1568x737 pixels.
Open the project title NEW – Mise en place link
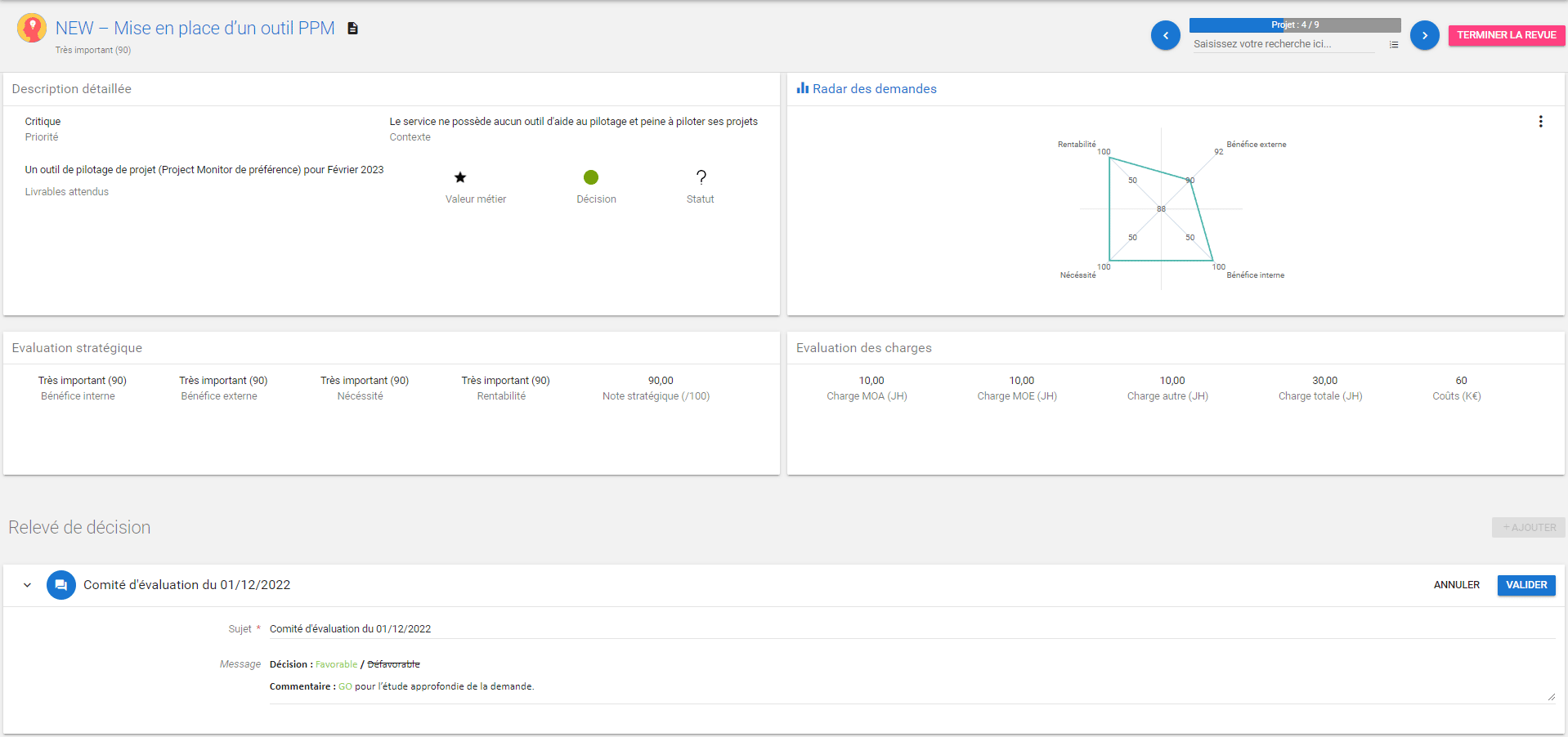coord(195,29)
